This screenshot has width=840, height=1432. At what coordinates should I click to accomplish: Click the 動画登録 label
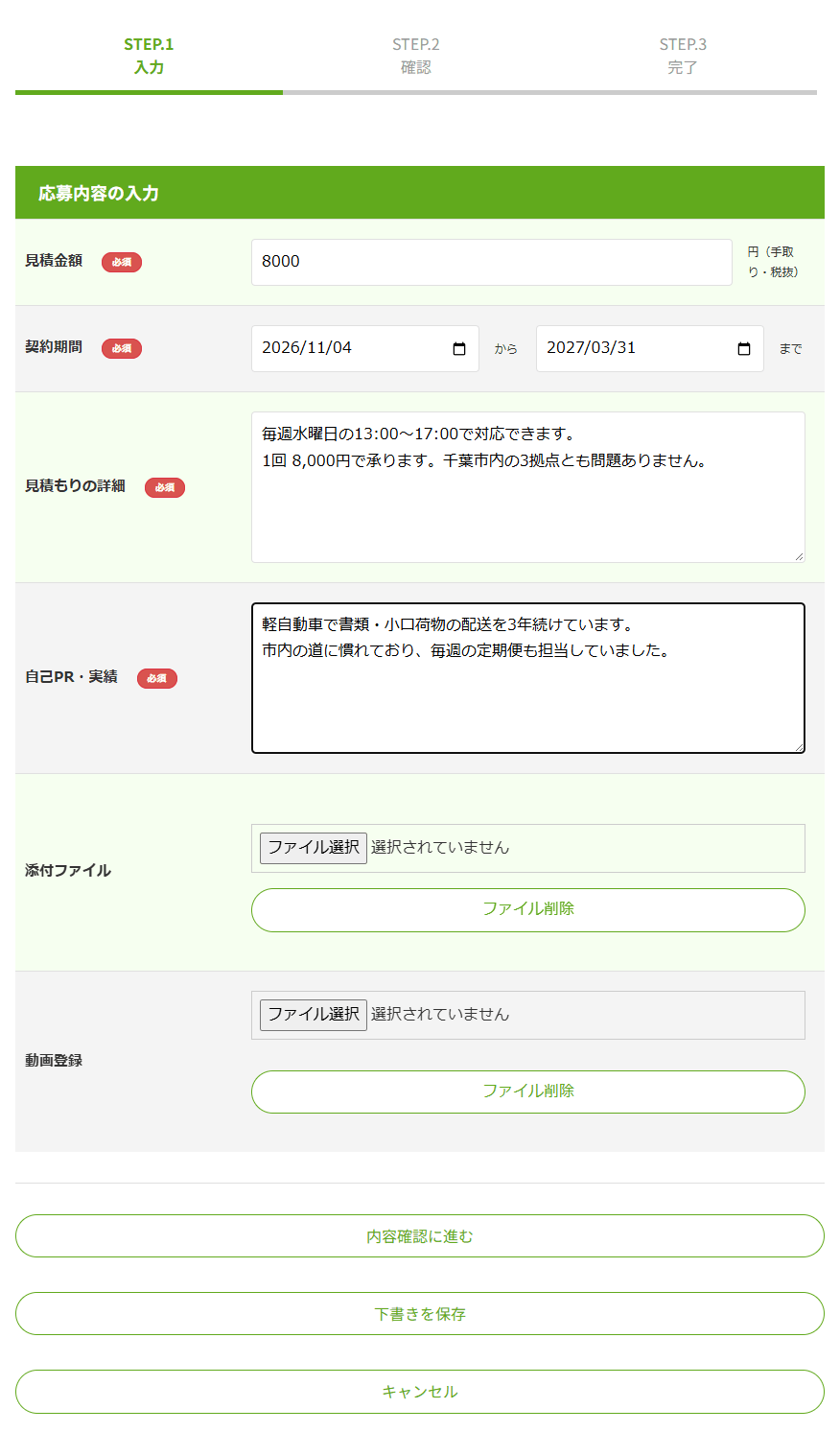point(54,1061)
